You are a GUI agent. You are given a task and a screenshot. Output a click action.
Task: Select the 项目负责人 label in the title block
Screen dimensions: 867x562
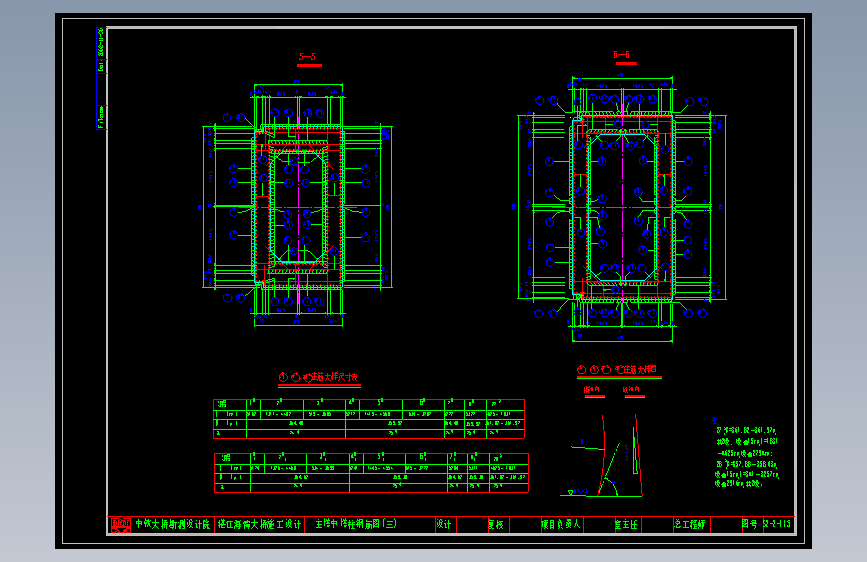561,524
